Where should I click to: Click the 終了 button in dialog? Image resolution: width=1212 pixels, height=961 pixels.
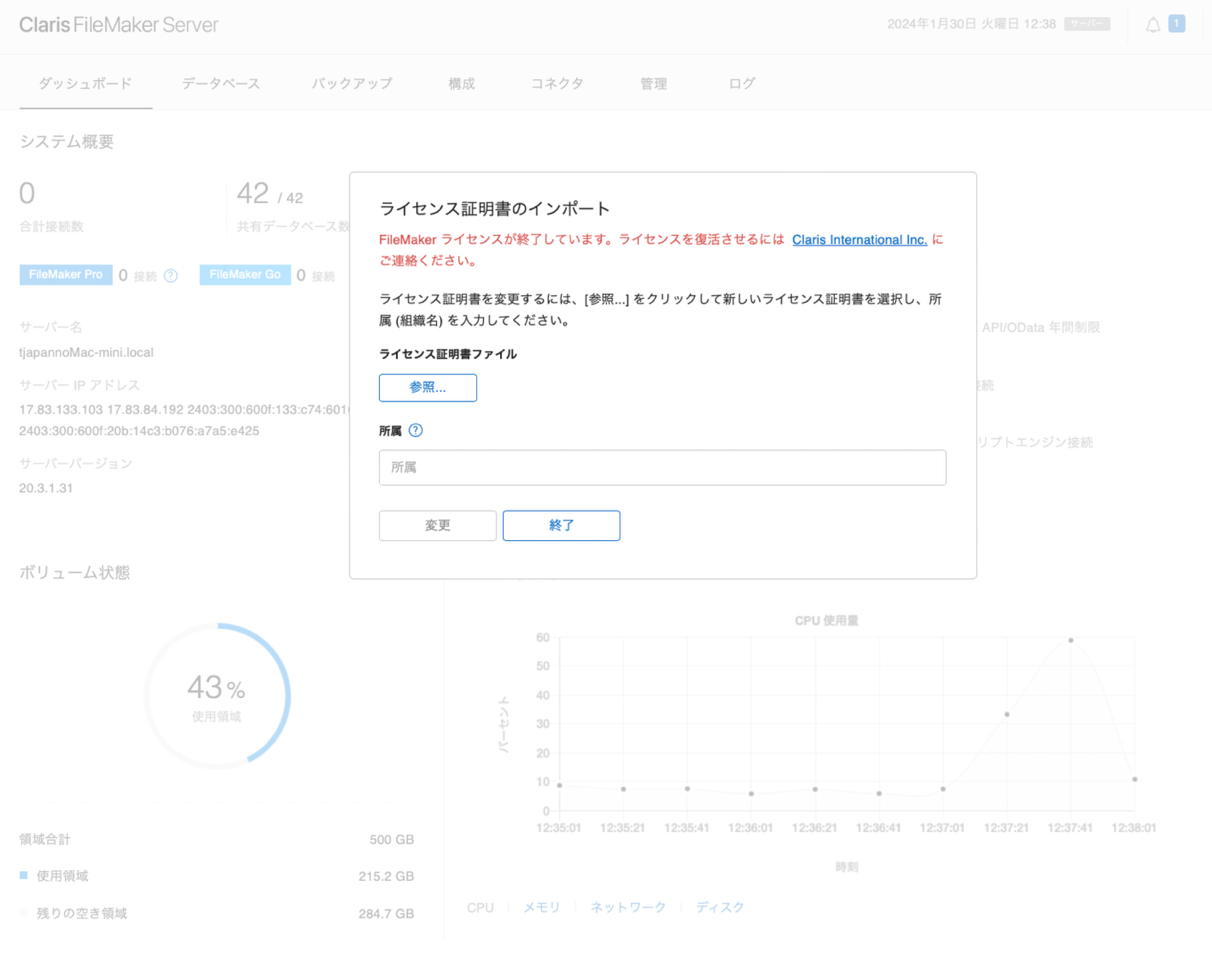561,526
